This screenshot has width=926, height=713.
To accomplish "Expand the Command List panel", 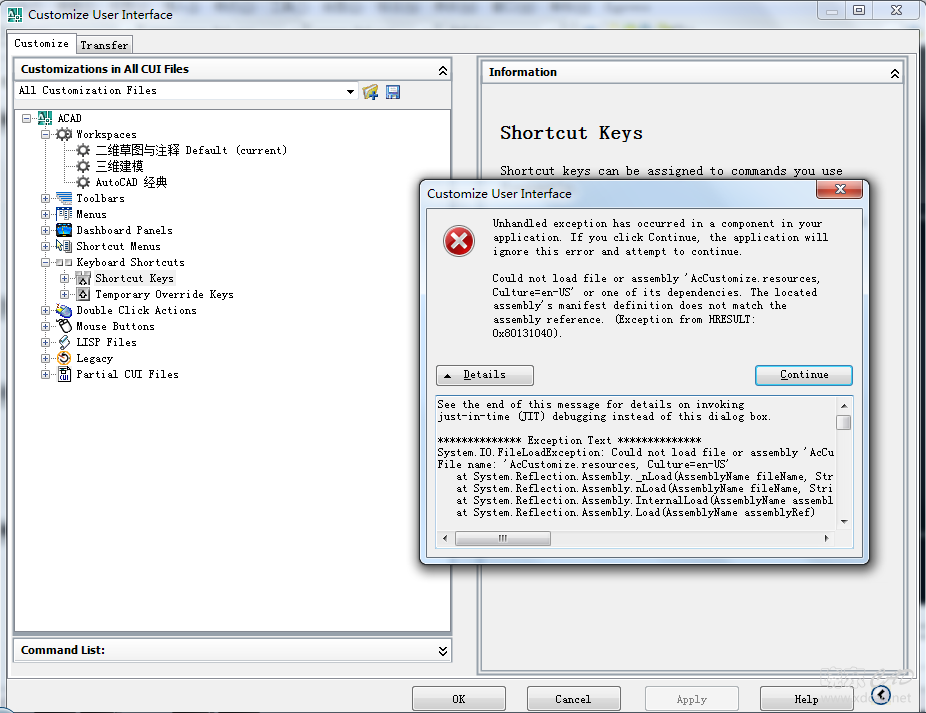I will click(443, 651).
